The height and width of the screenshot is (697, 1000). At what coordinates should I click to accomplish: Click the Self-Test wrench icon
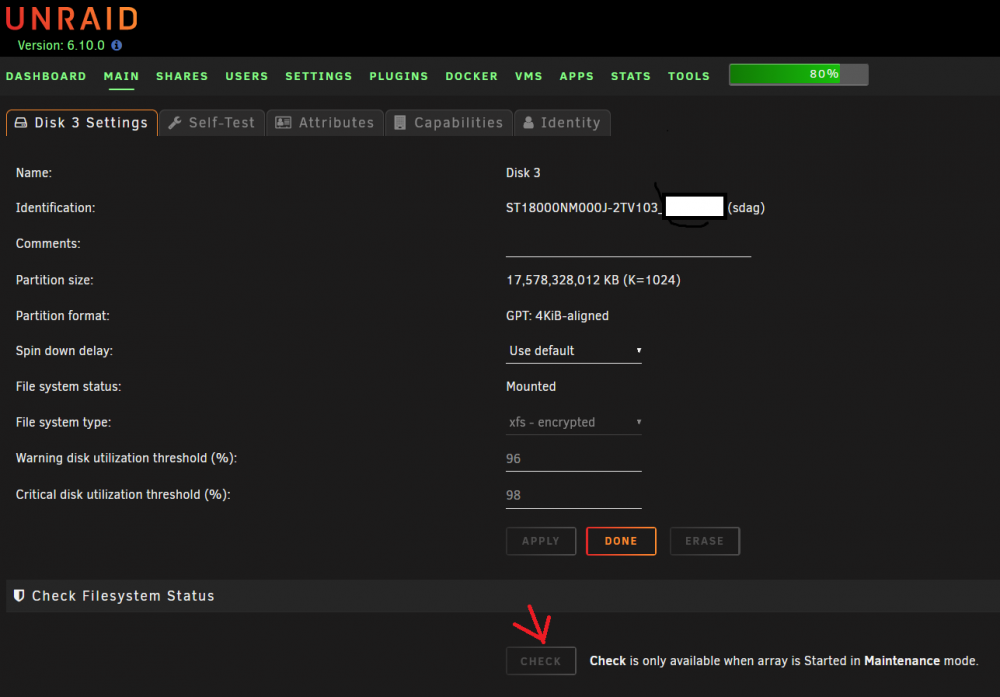(175, 122)
